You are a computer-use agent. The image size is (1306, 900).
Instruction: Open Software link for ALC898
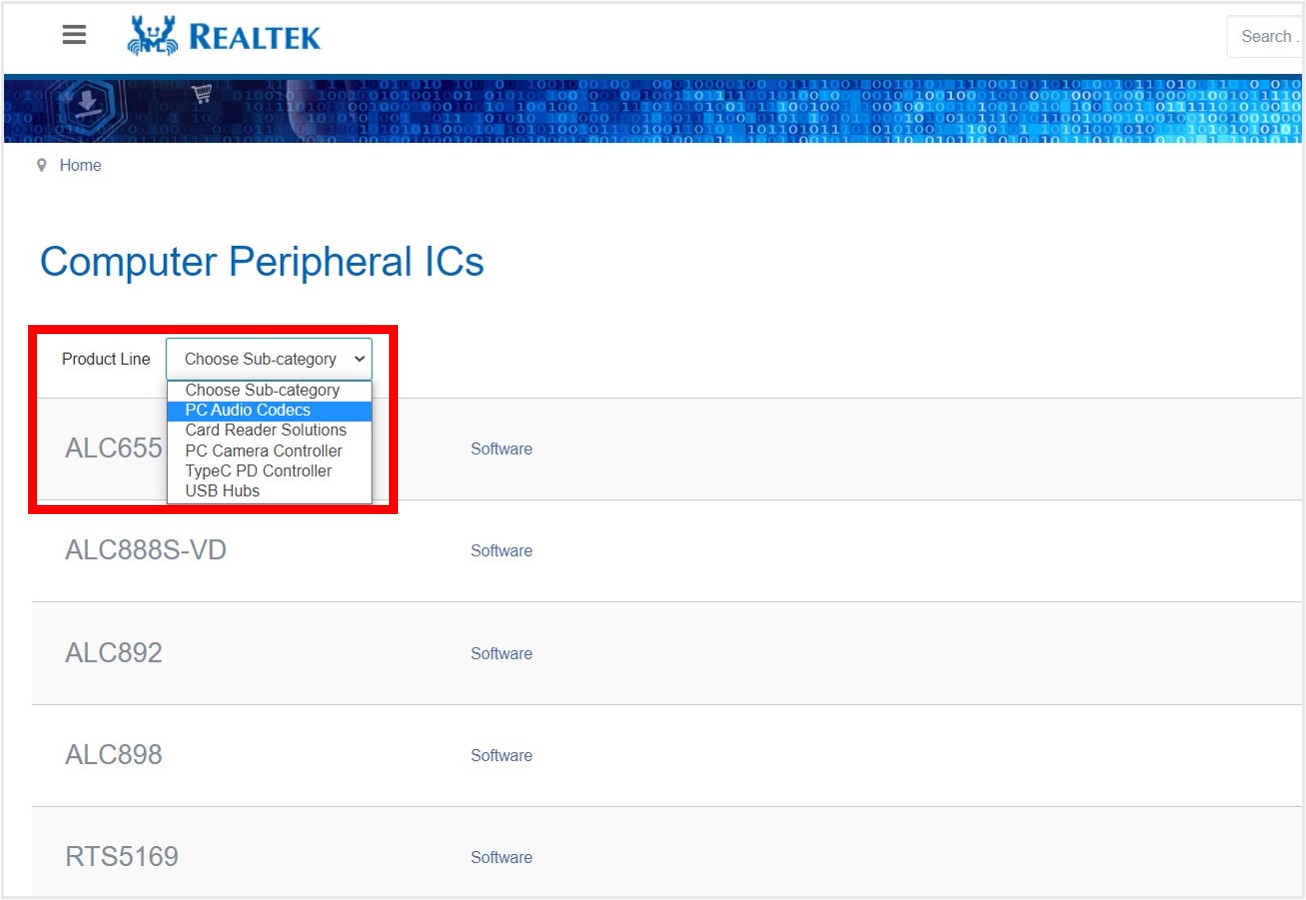[501, 755]
